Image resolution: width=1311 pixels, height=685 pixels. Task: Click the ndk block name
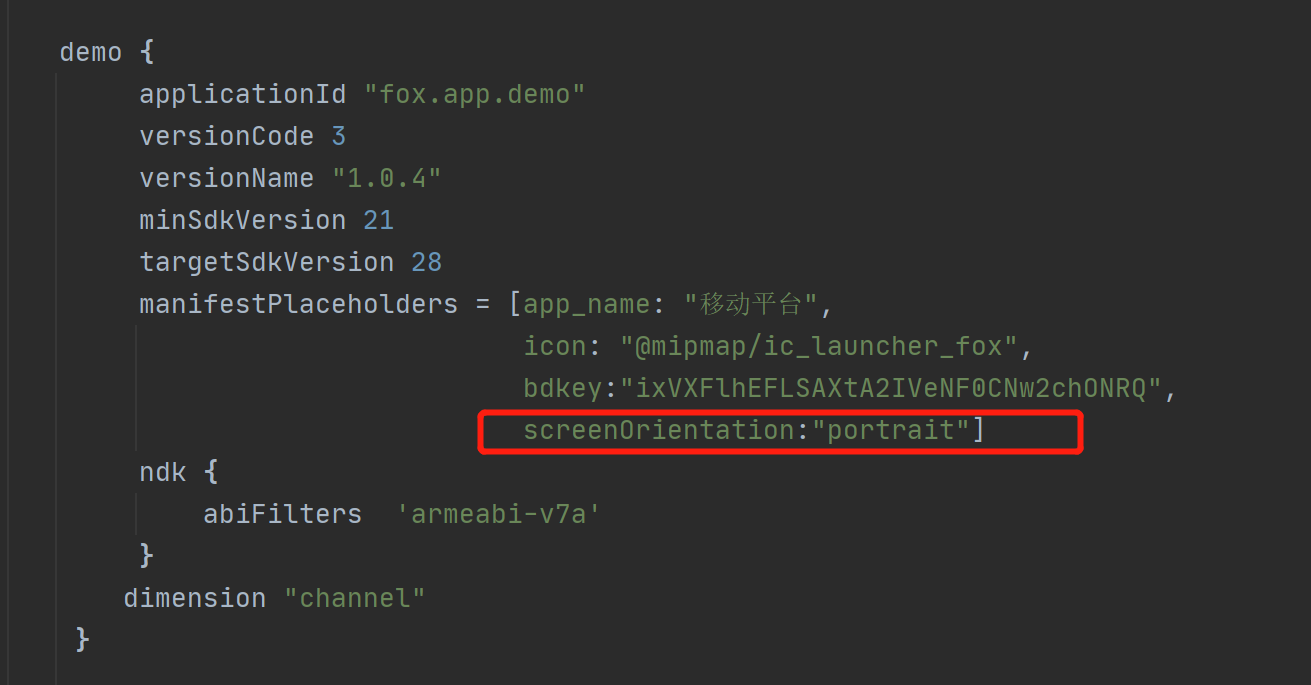pos(163,472)
